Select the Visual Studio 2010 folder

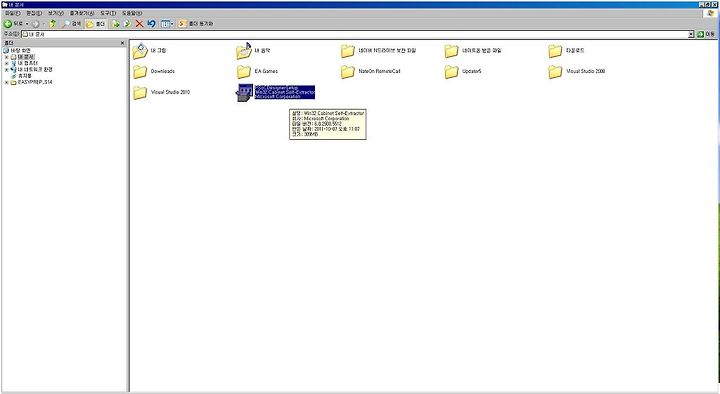161,92
